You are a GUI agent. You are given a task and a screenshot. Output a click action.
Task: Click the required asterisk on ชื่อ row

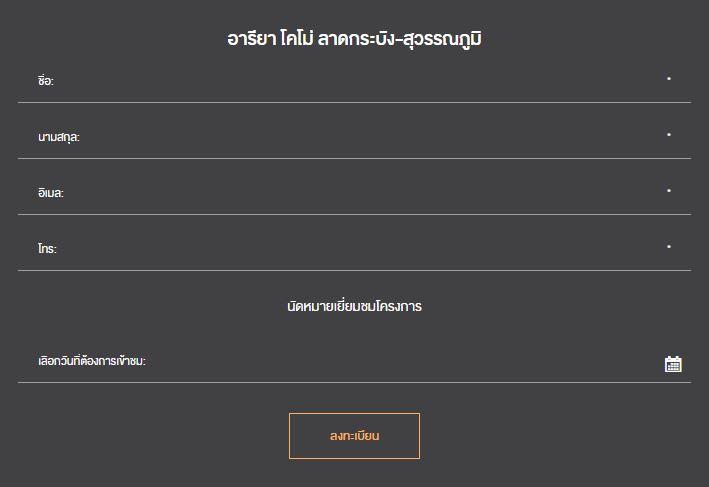(x=669, y=78)
